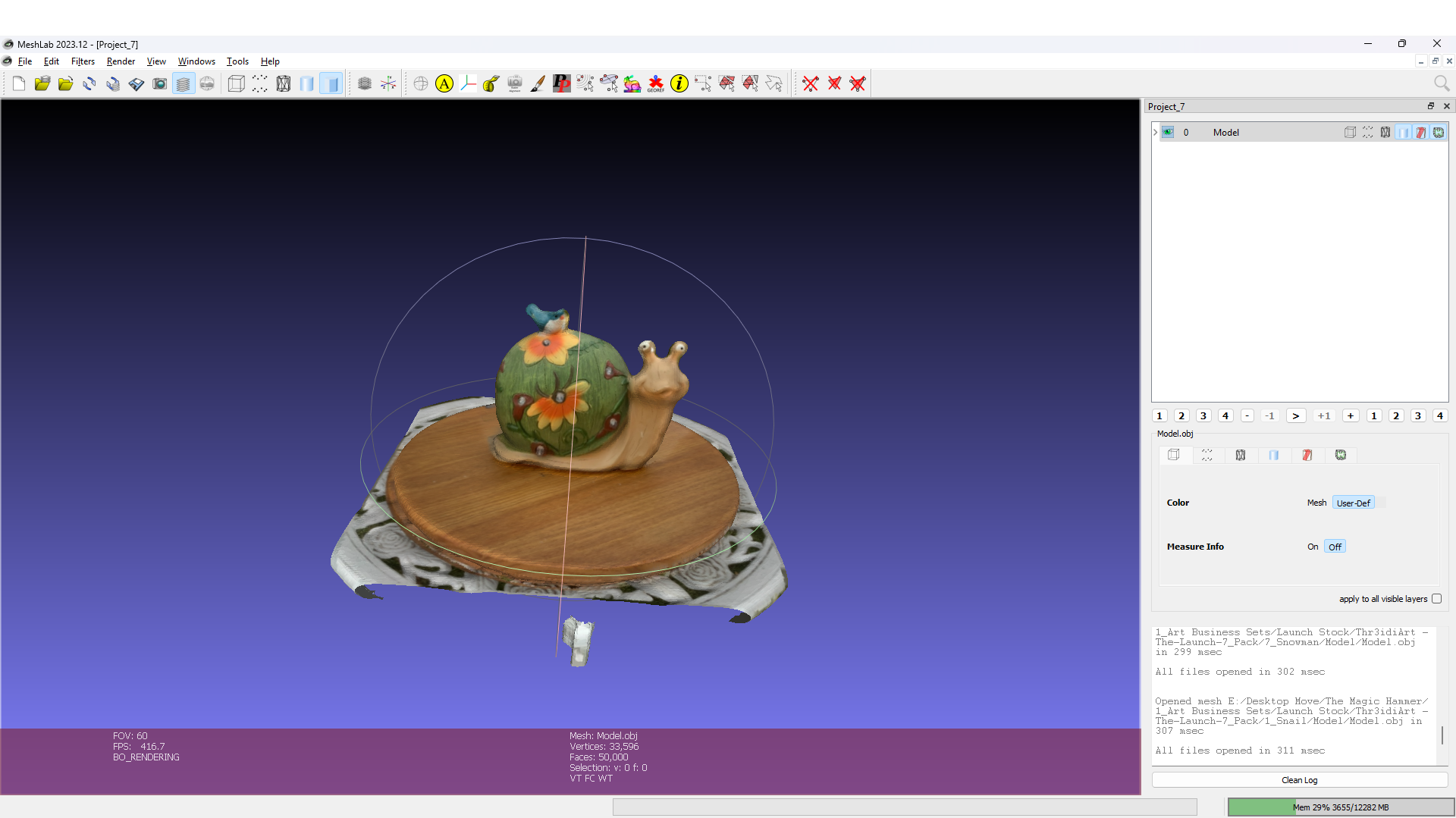Switch mesh Color to User-Def
1456x818 pixels.
click(x=1354, y=502)
